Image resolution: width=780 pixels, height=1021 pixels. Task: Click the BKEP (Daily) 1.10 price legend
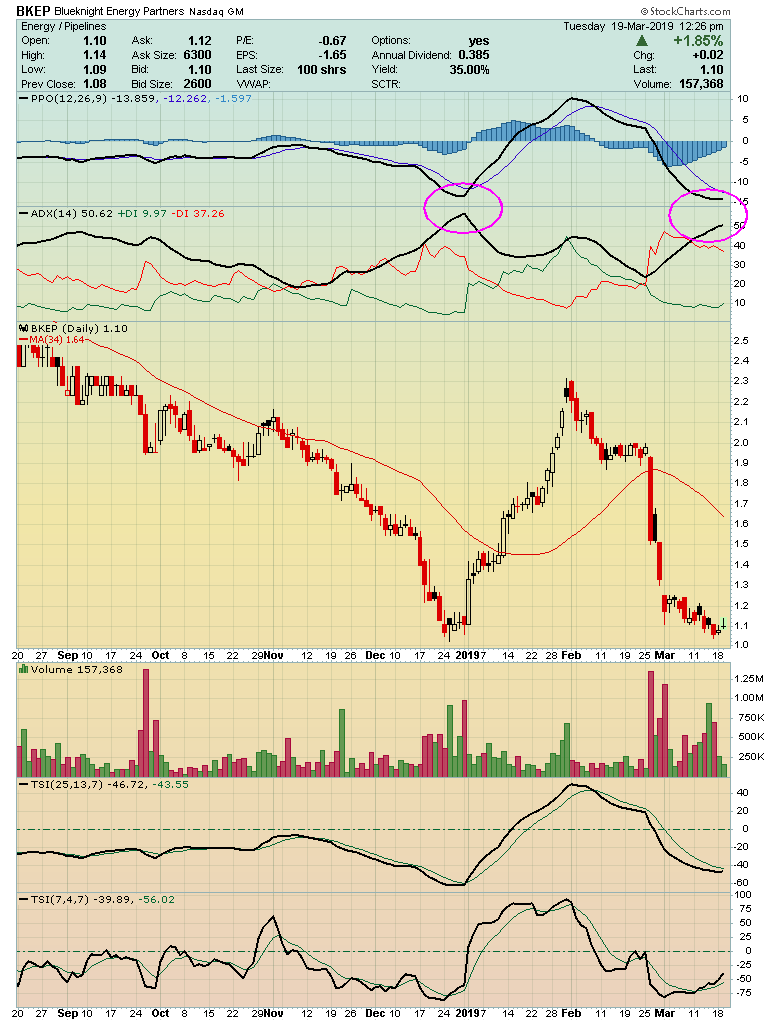[78, 329]
